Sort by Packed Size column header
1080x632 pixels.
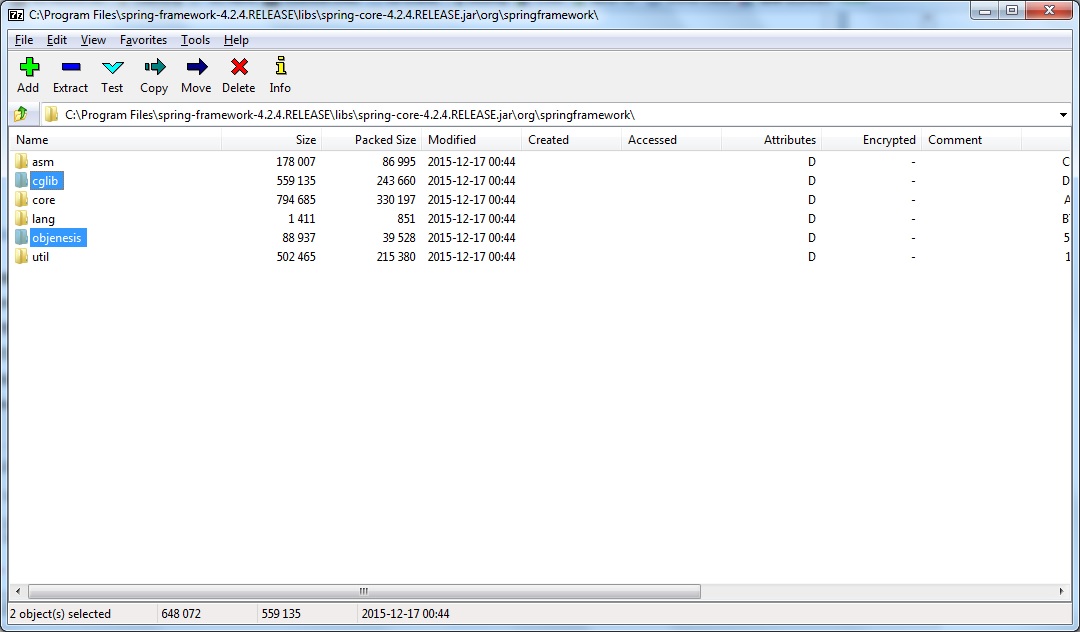coord(372,140)
